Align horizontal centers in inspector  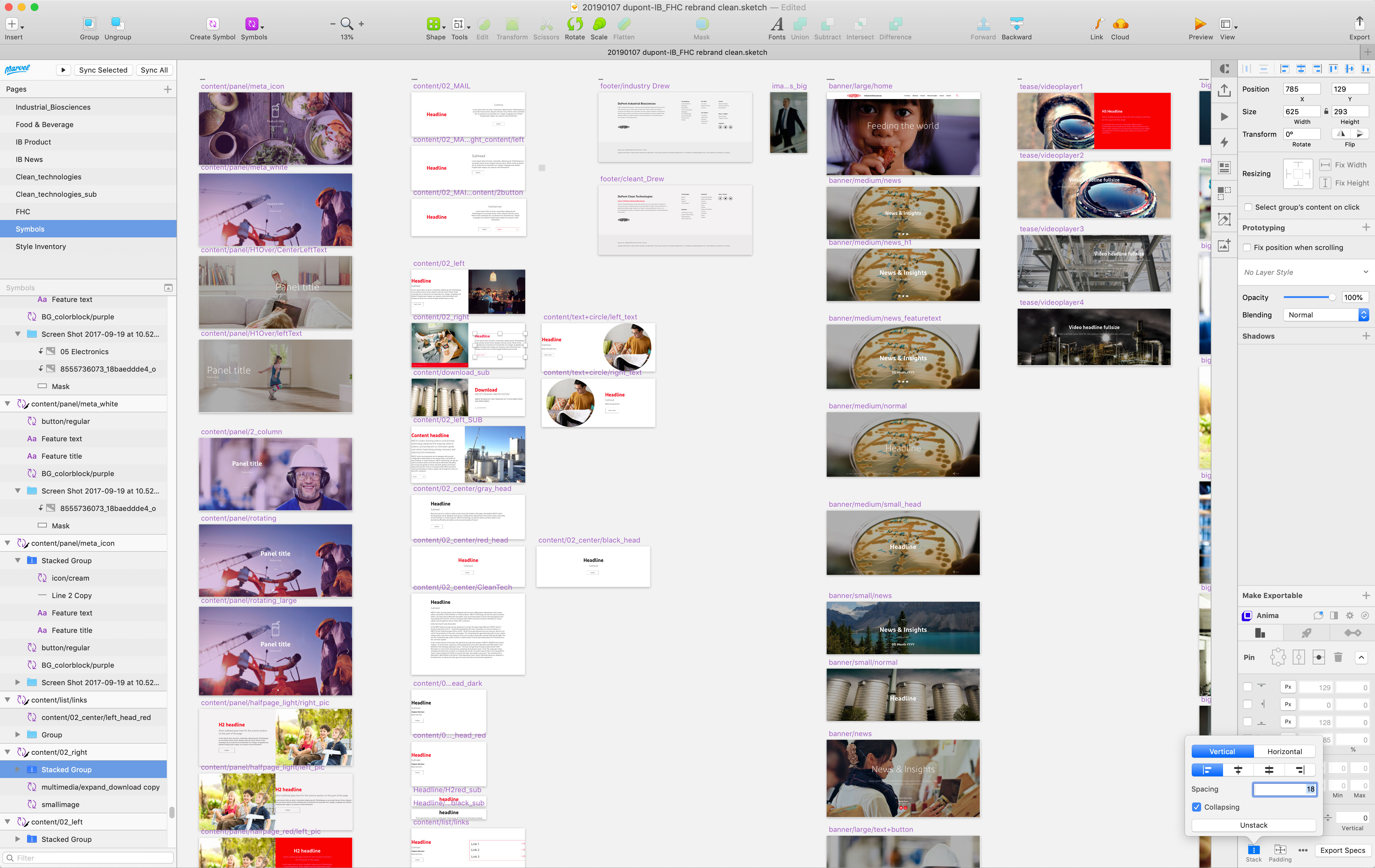pyautogui.click(x=1301, y=69)
